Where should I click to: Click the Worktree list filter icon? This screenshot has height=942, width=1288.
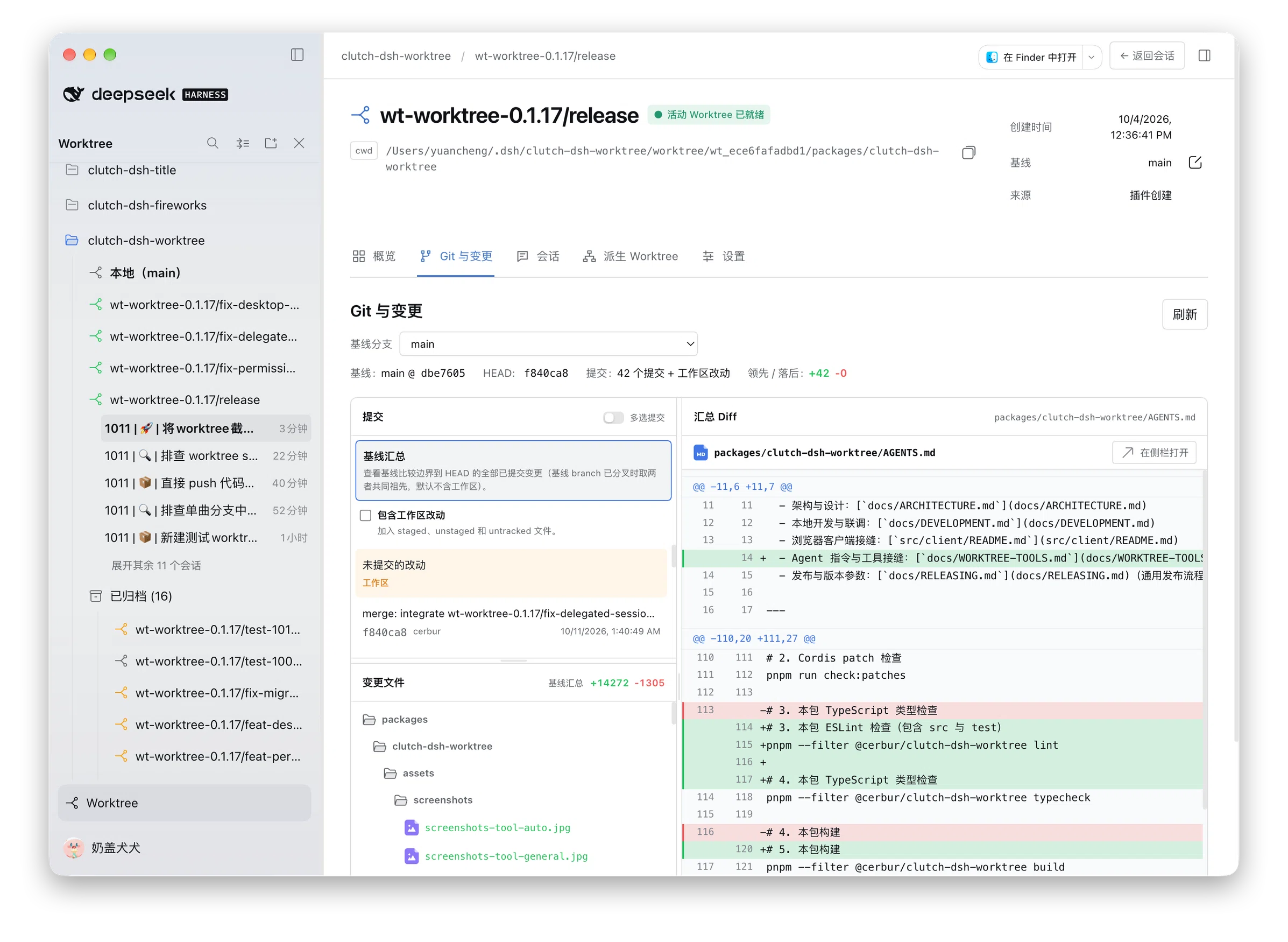(x=243, y=143)
